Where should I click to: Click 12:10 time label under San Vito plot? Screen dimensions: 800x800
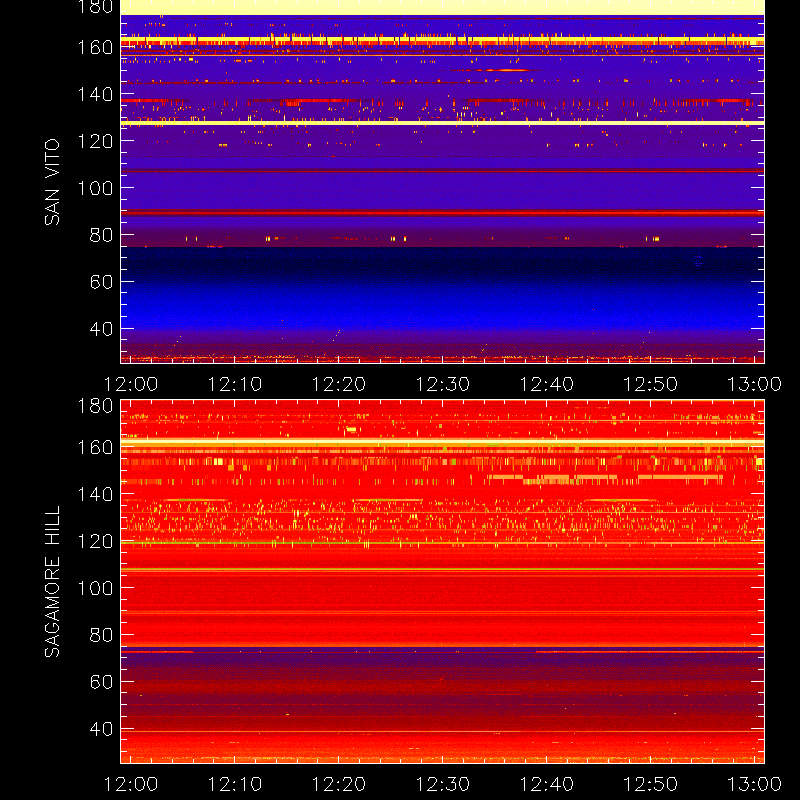tap(235, 384)
